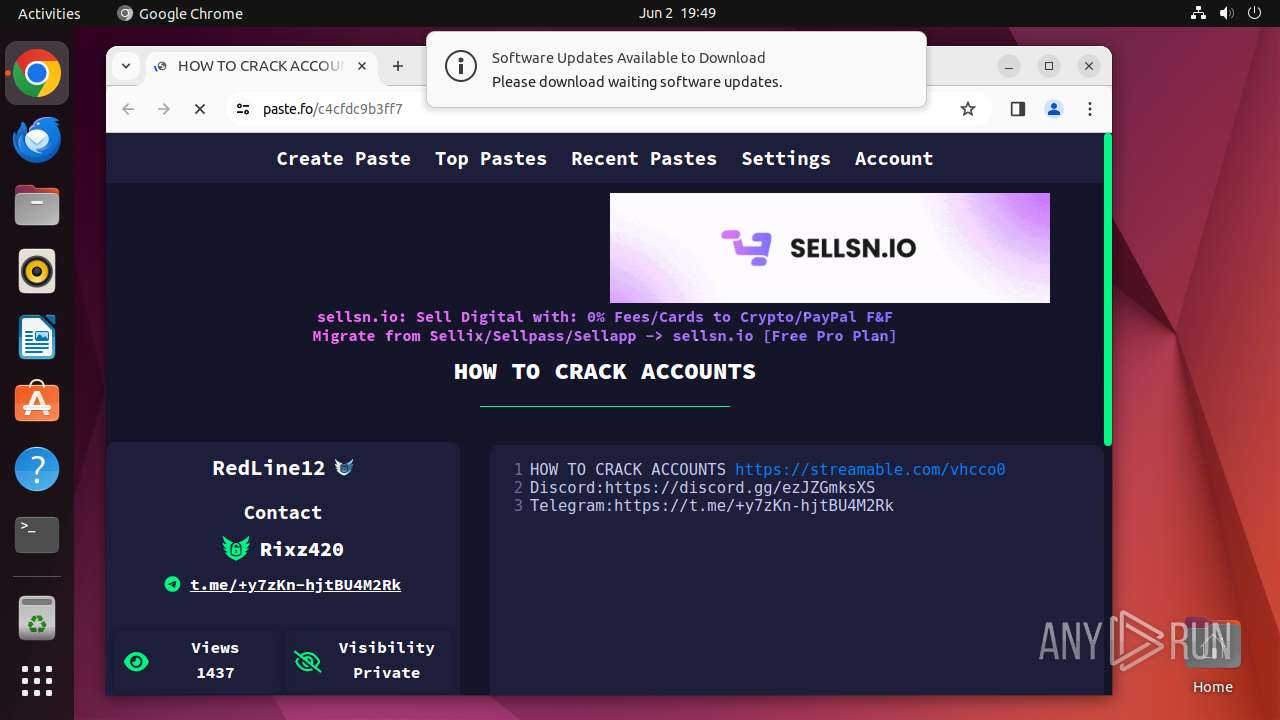Click the RedLine12 winged badge icon

(x=344, y=467)
